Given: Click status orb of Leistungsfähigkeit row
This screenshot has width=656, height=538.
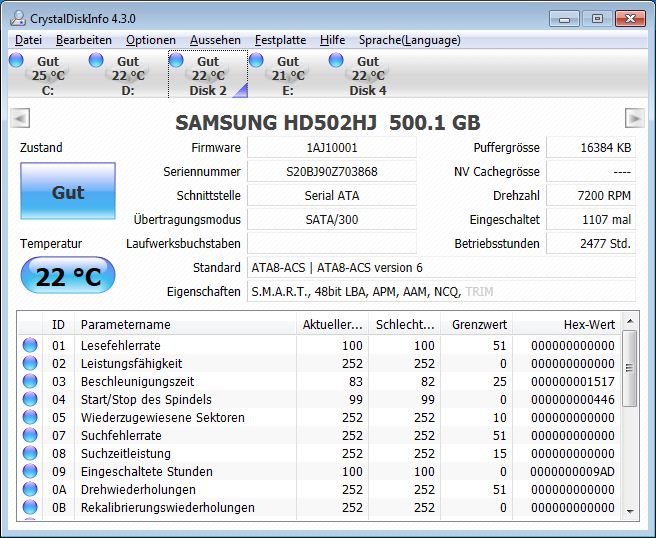Looking at the screenshot, I should coord(30,363).
